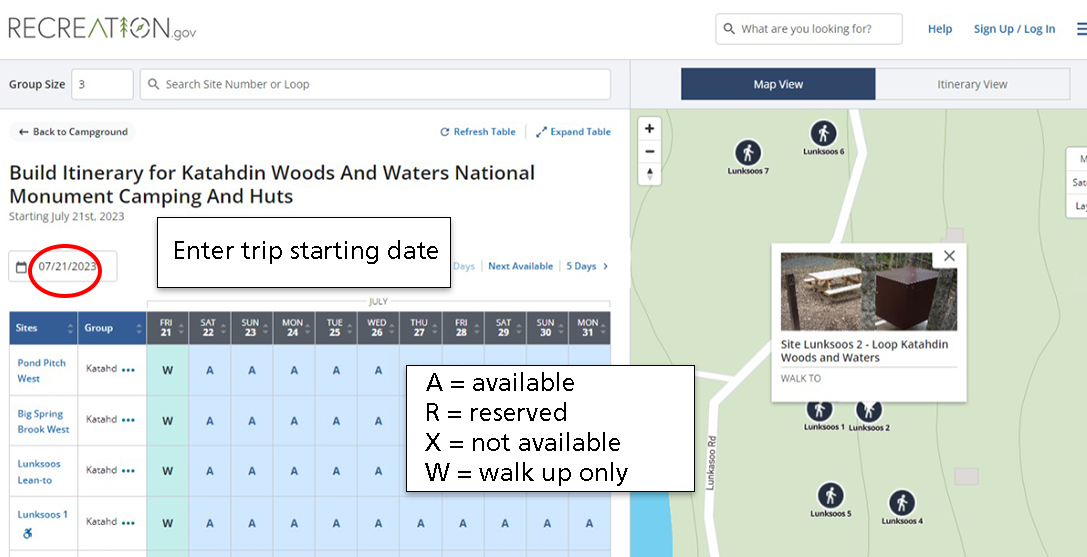1087x557 pixels.
Task: Sort the table by Sites column
Action: pos(43,328)
